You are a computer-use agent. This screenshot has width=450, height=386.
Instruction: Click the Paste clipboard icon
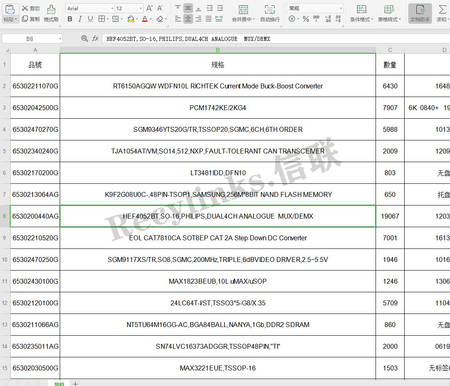(10, 9)
